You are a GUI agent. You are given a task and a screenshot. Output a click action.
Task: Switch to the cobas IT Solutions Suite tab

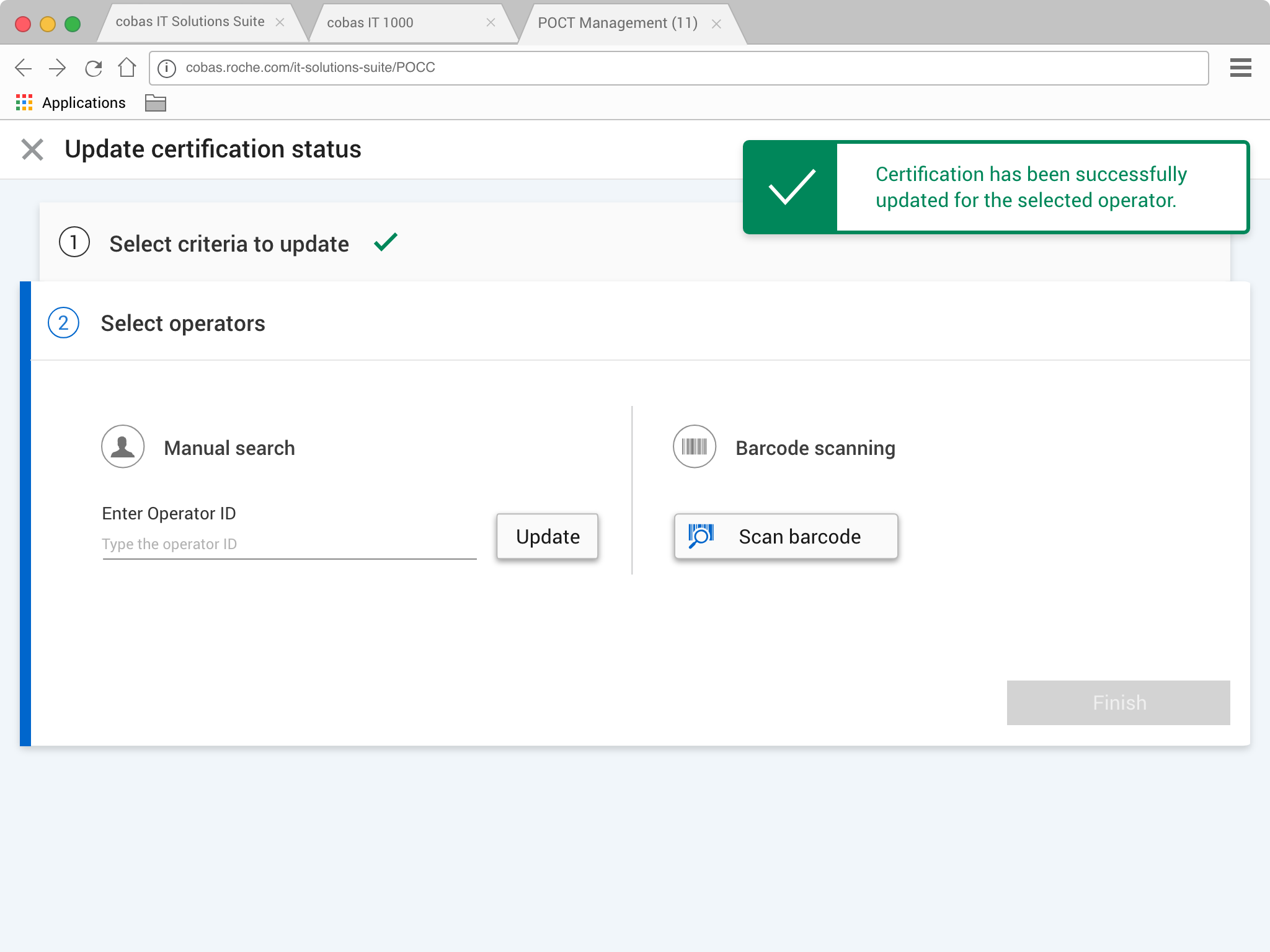click(x=190, y=22)
